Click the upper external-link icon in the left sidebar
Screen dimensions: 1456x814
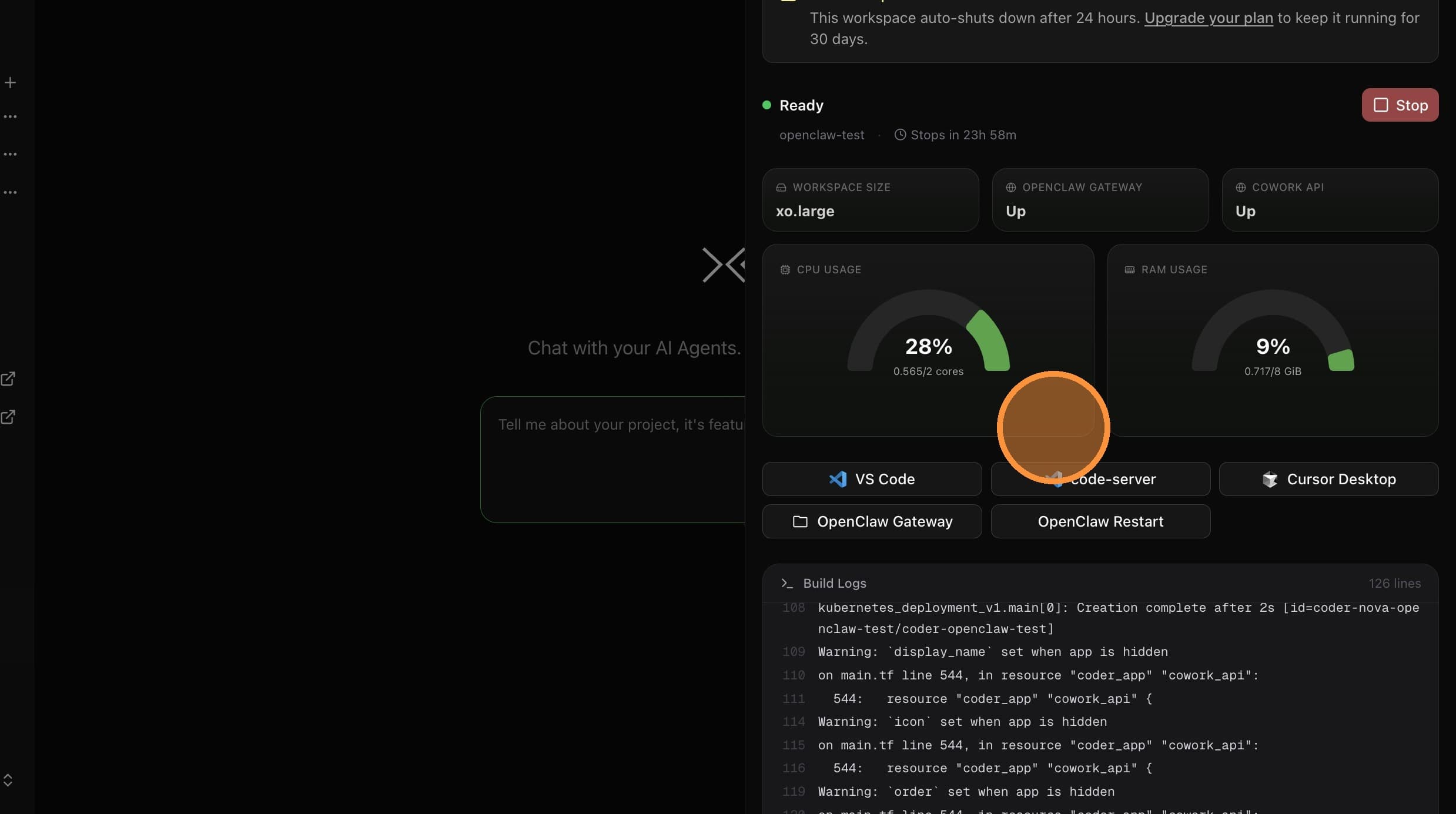[x=8, y=379]
